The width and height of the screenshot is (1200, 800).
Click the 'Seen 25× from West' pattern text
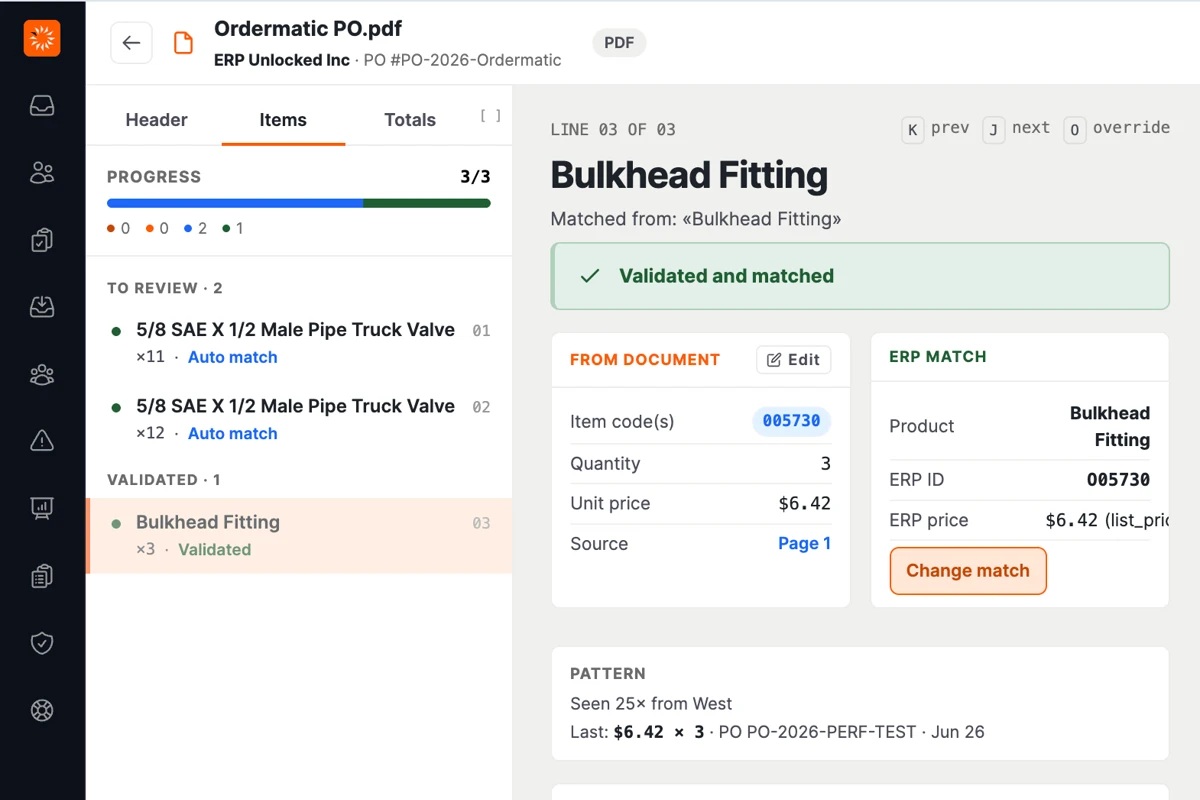tap(651, 704)
